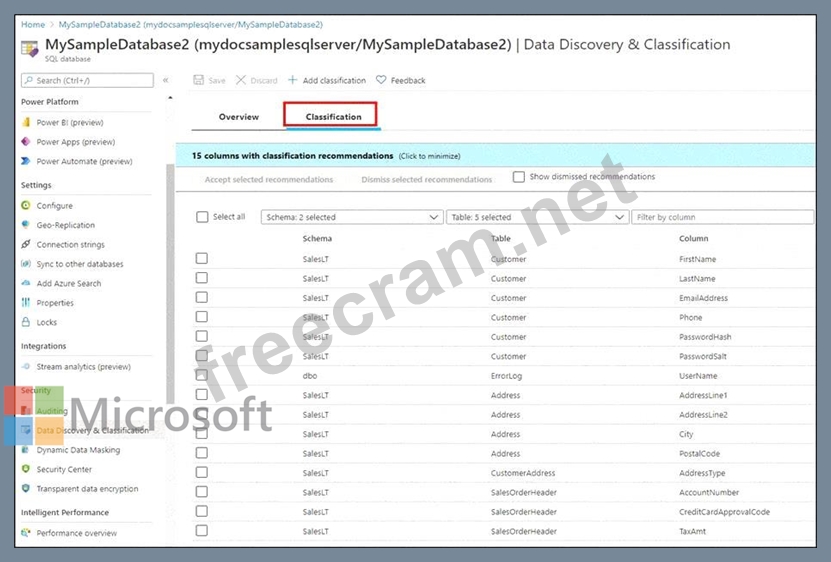Check the Phone row checkbox
The image size is (831, 562).
tap(201, 317)
